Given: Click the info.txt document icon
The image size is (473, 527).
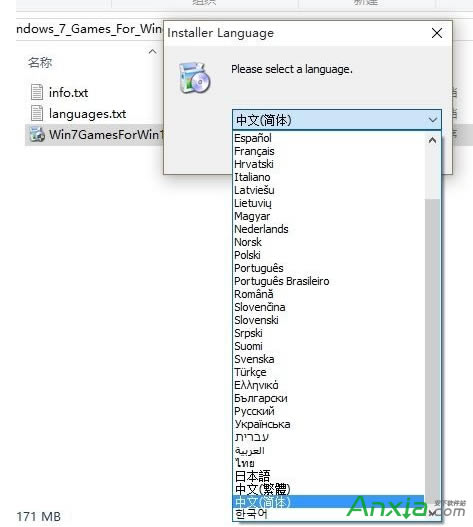Looking at the screenshot, I should click(37, 92).
